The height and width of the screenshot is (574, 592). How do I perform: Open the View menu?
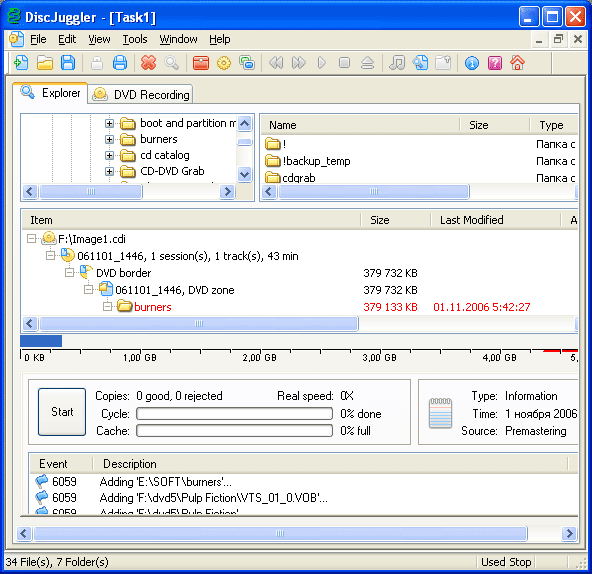(99, 39)
